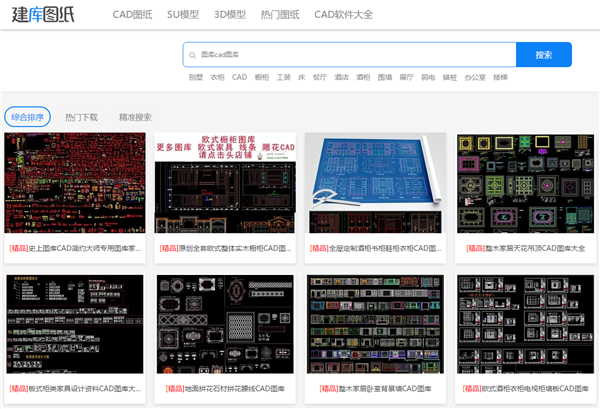
Task: Click the 橱柜 keyword link
Action: click(262, 77)
